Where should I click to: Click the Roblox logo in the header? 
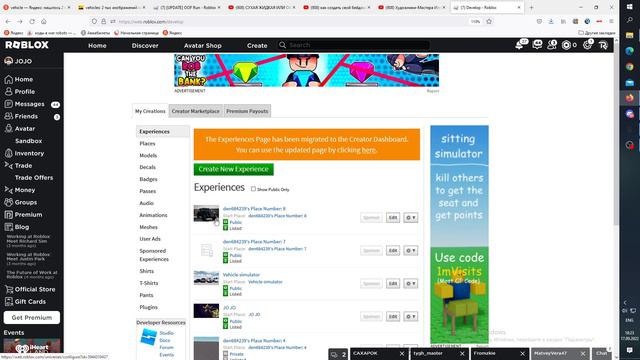tap(27, 45)
